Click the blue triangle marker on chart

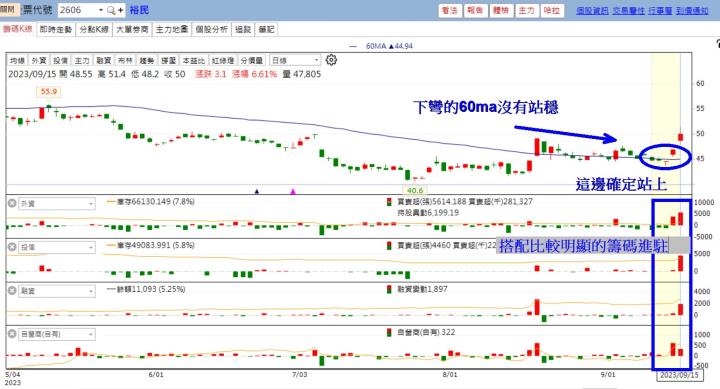point(257,191)
